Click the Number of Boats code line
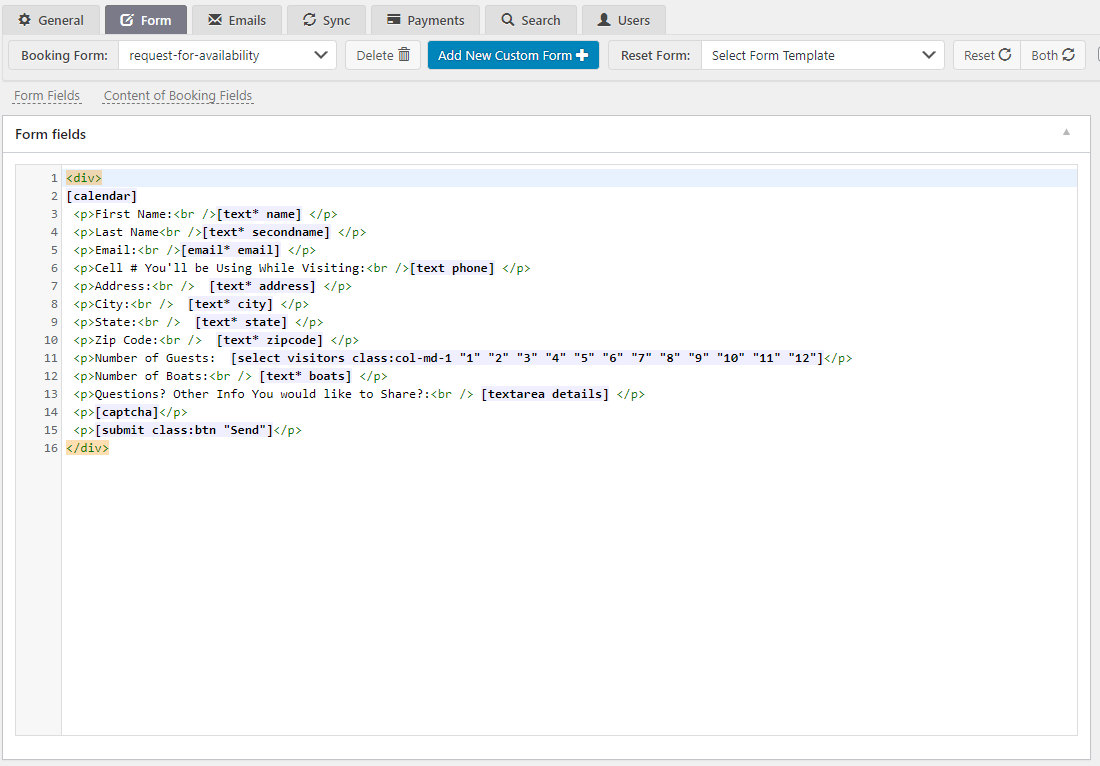Screen dimensions: 1100x766 230,376
